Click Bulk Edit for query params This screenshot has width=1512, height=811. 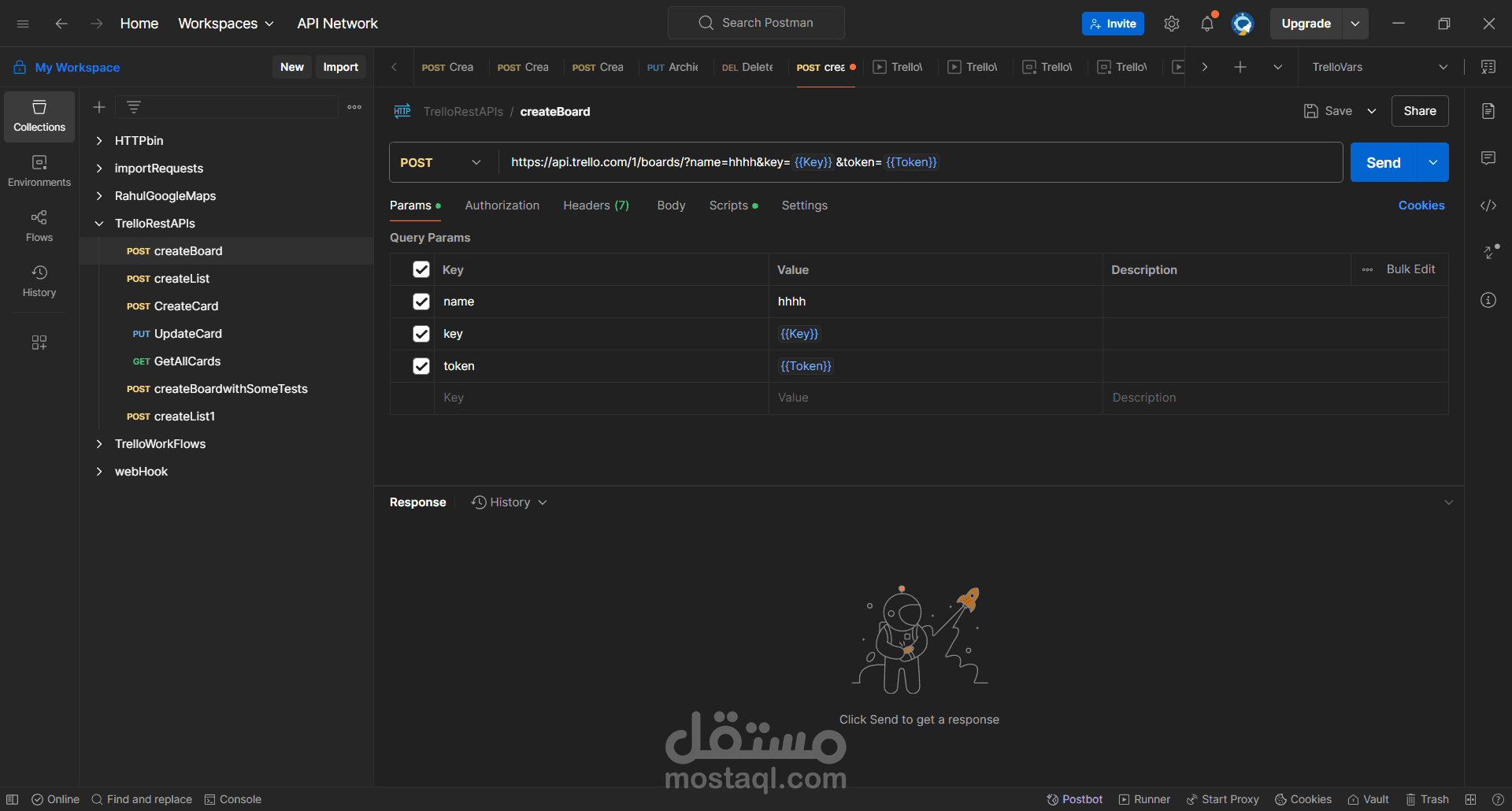point(1410,269)
